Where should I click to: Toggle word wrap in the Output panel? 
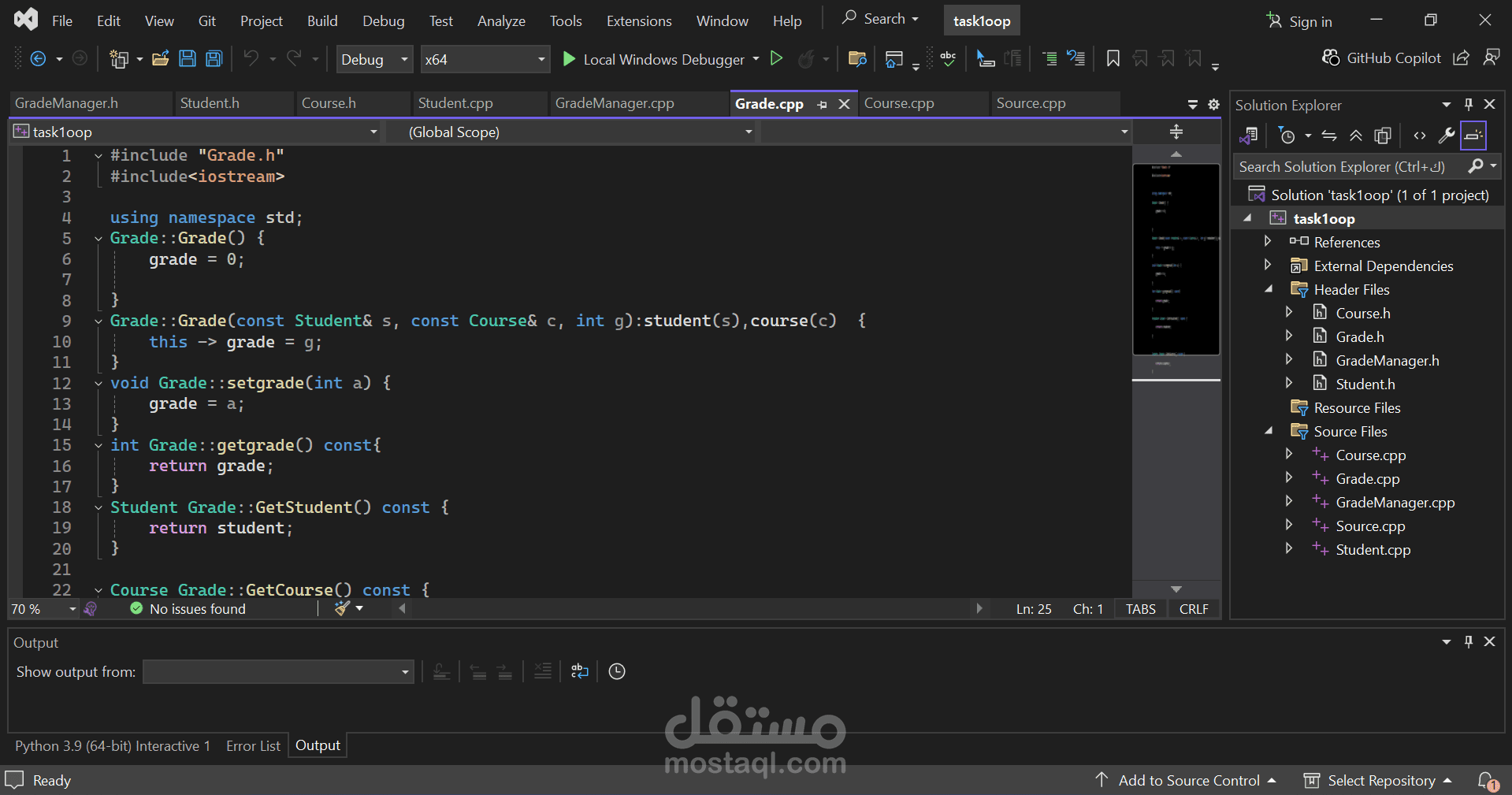(580, 671)
